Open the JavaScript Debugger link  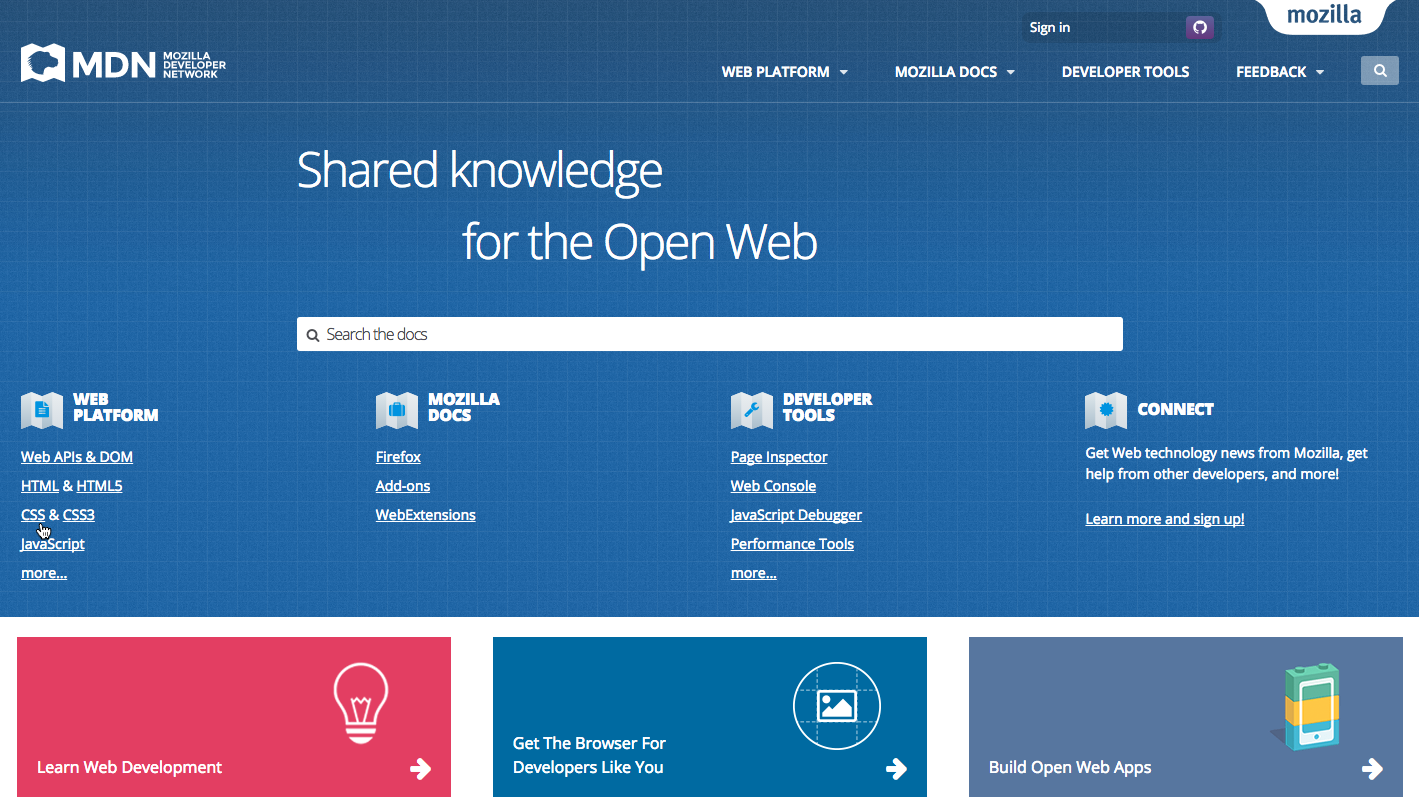pyautogui.click(x=796, y=515)
